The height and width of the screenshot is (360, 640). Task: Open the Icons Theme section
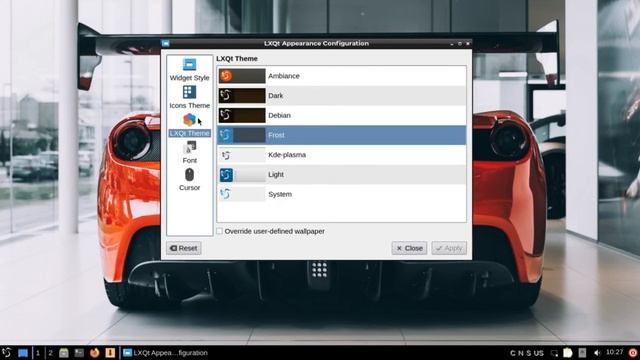(189, 97)
